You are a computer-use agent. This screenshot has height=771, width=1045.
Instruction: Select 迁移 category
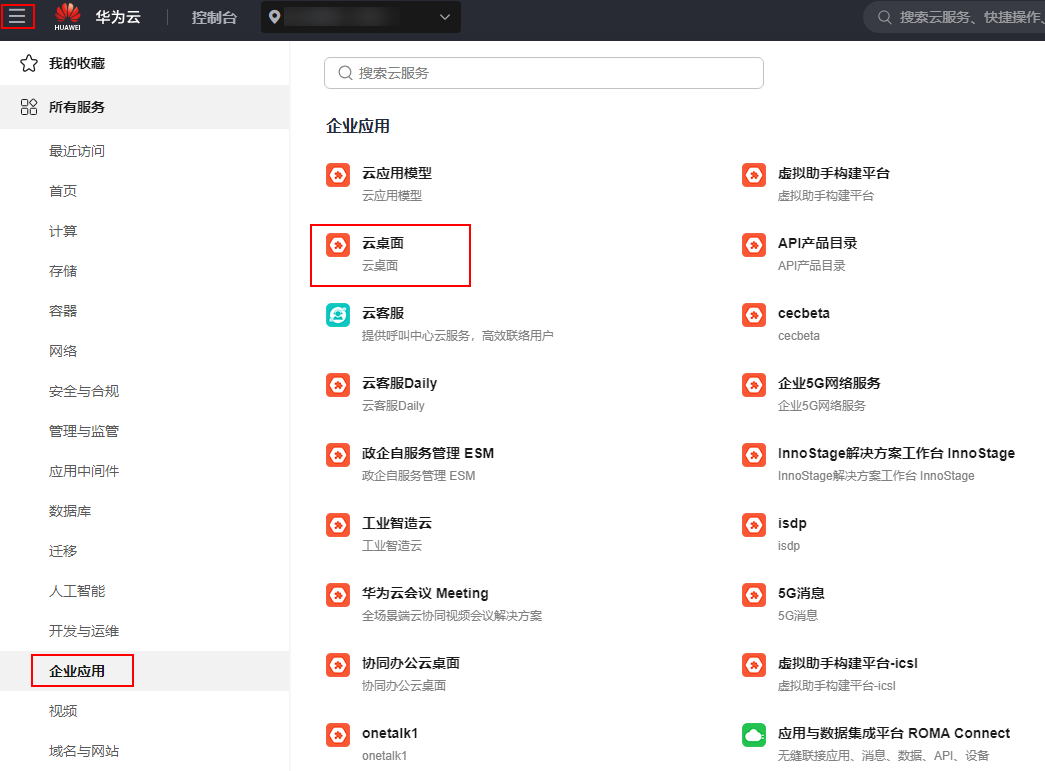click(x=63, y=551)
